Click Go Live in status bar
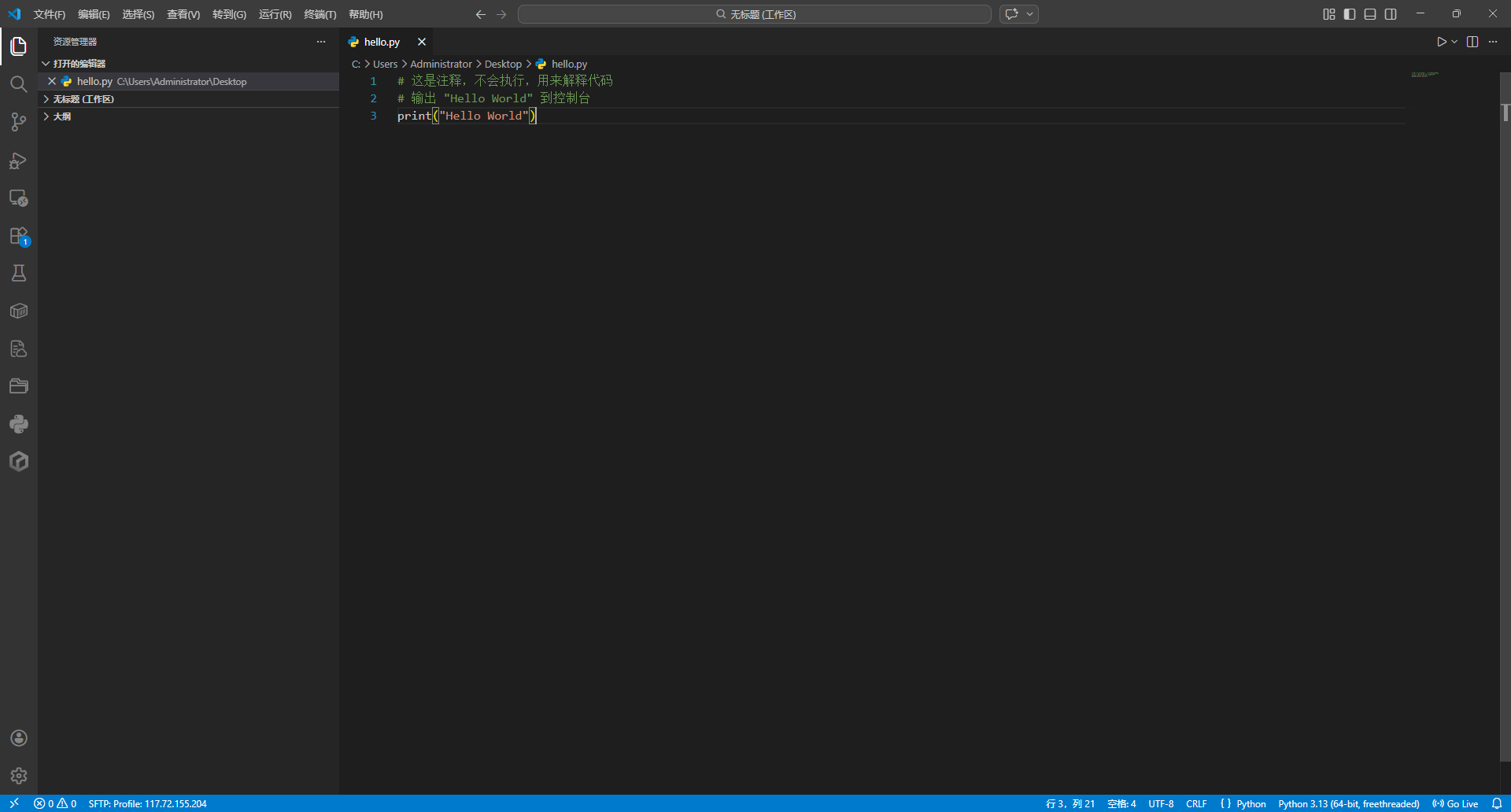 click(1456, 803)
